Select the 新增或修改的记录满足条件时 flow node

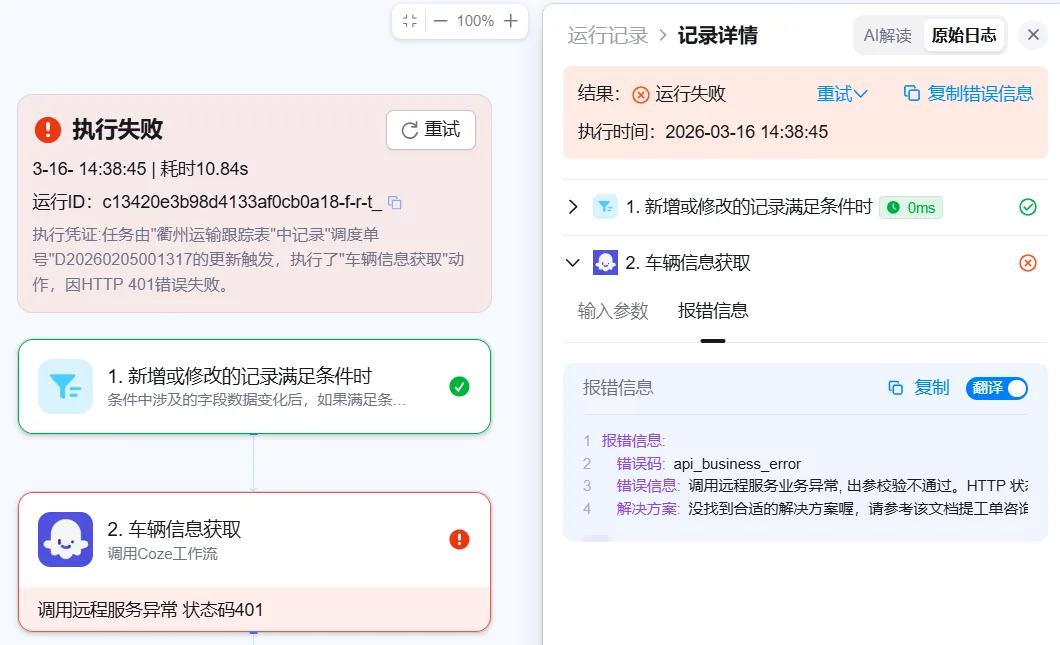[254, 386]
